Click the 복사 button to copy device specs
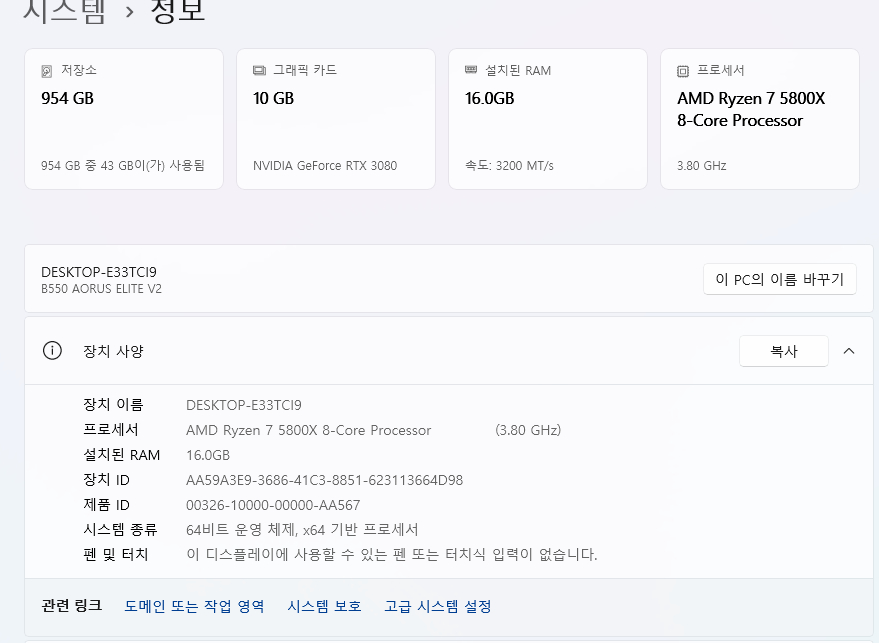 click(x=783, y=351)
